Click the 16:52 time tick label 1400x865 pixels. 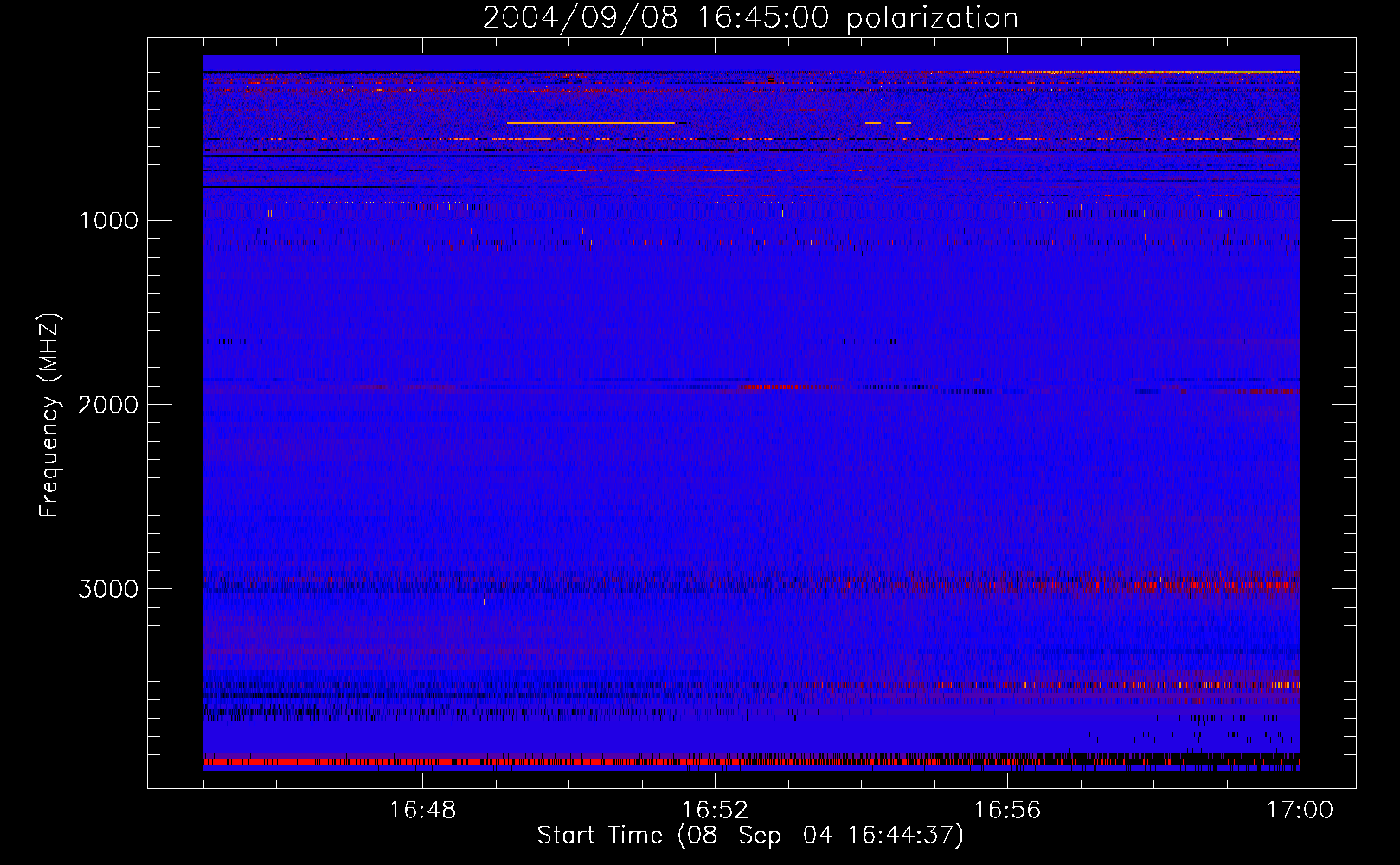pyautogui.click(x=715, y=811)
